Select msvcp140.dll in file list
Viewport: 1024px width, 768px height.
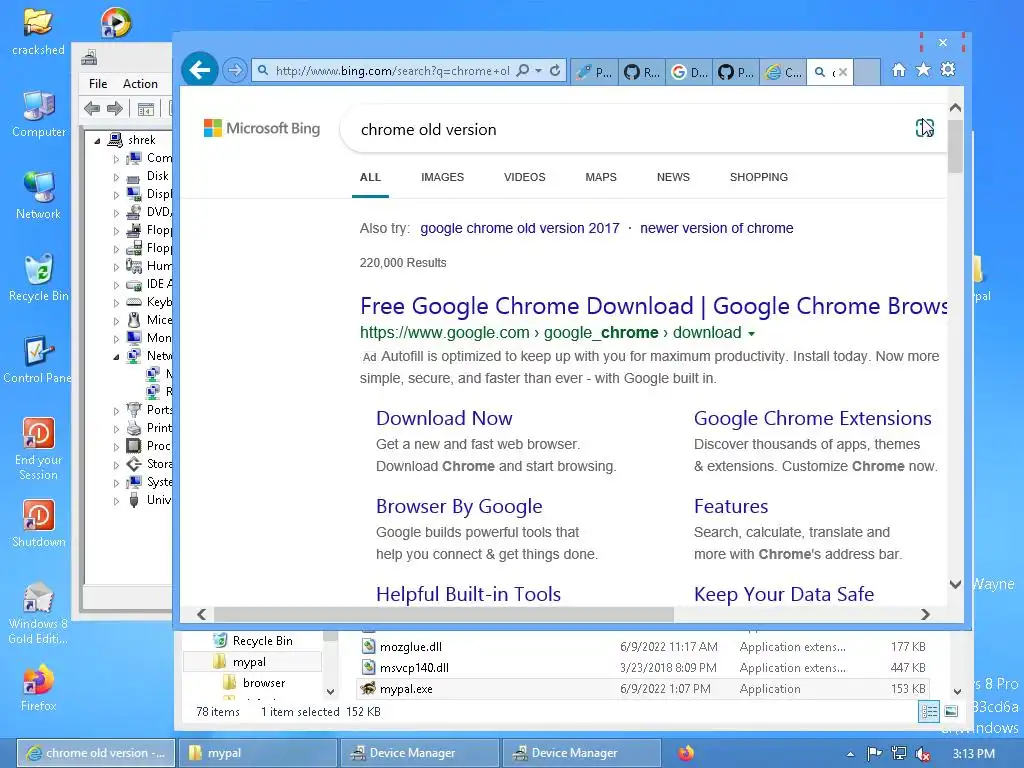pyautogui.click(x=643, y=667)
